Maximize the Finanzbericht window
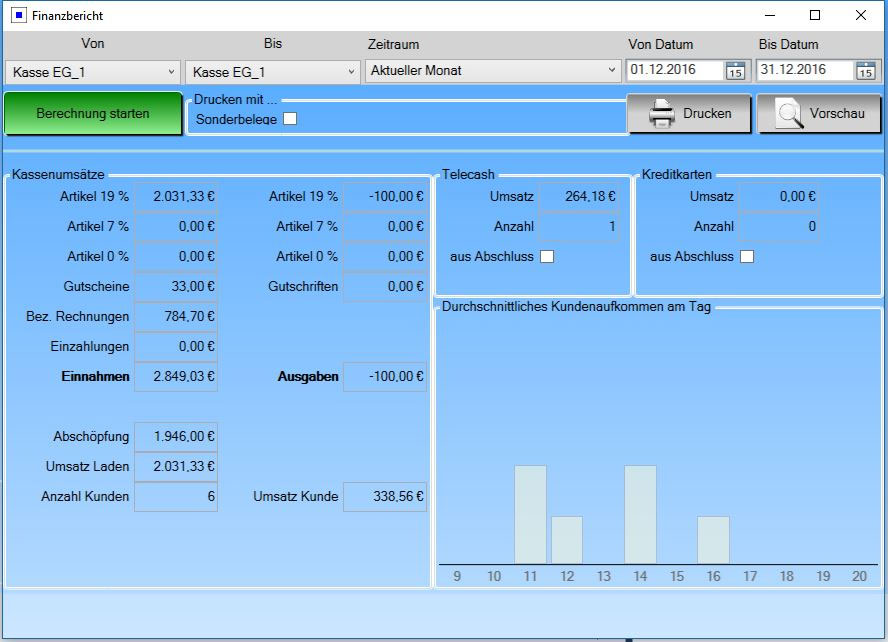The image size is (888, 642). pyautogui.click(x=815, y=16)
